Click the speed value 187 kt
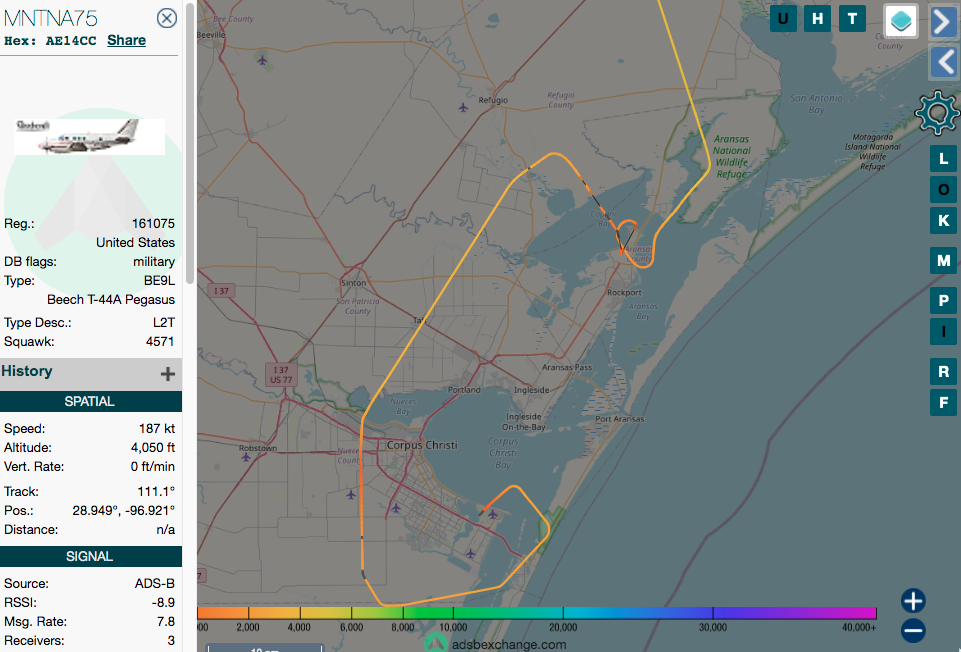Image resolution: width=961 pixels, height=652 pixels. tap(157, 428)
